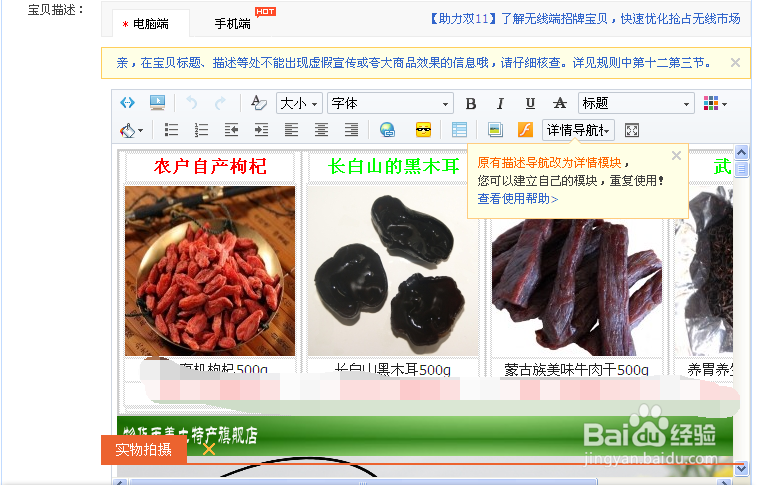The image size is (760, 485).
Task: Redo the last edit
Action: coord(221,103)
